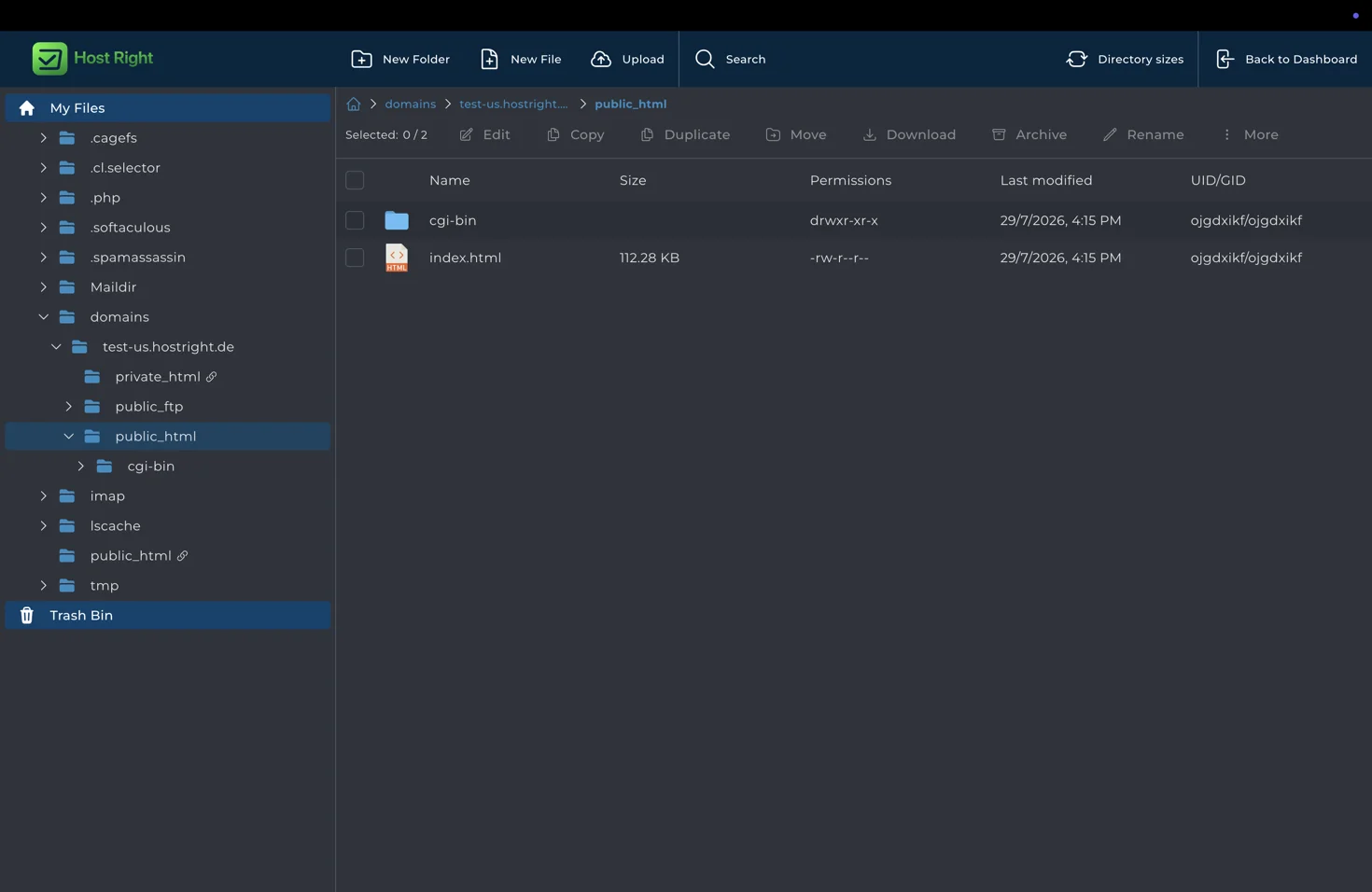Check the index.html row checkbox
Screen dimensions: 1372x892
pos(355,258)
